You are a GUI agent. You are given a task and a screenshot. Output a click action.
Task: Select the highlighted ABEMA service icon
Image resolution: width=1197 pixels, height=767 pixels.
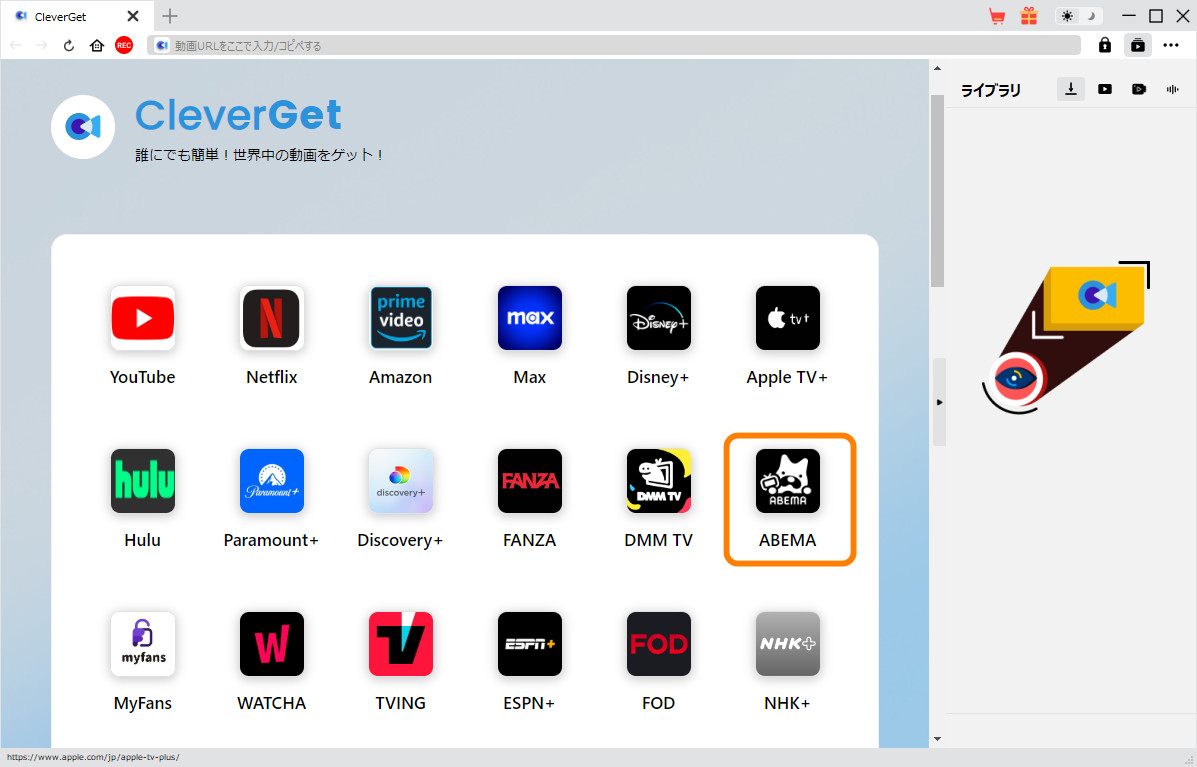(788, 481)
